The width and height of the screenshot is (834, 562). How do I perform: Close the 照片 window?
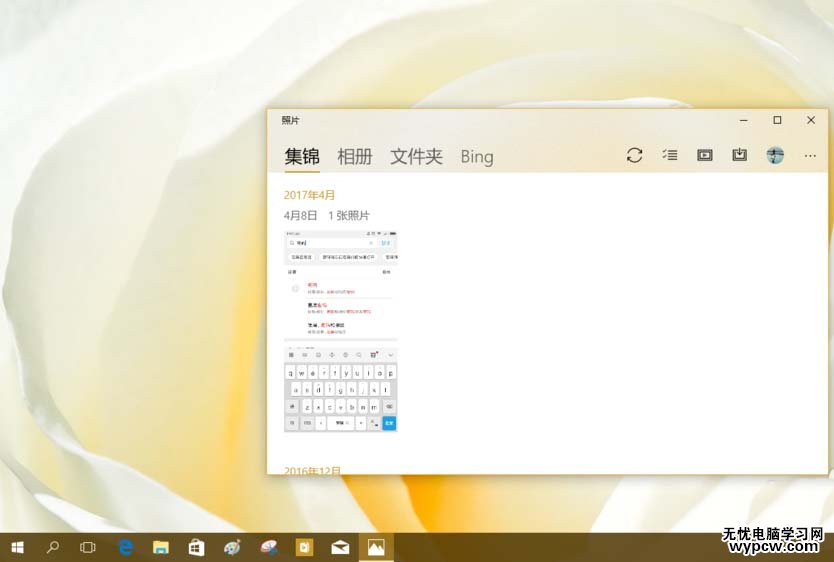811,120
